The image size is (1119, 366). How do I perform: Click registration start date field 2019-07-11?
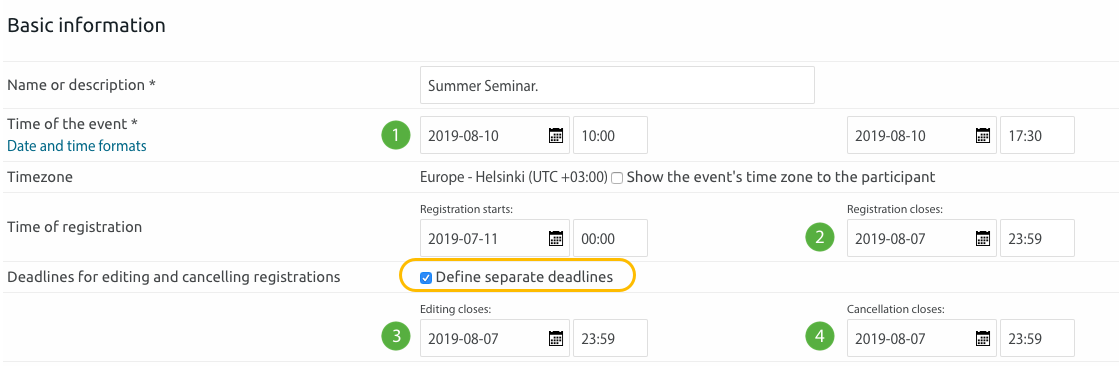(495, 238)
